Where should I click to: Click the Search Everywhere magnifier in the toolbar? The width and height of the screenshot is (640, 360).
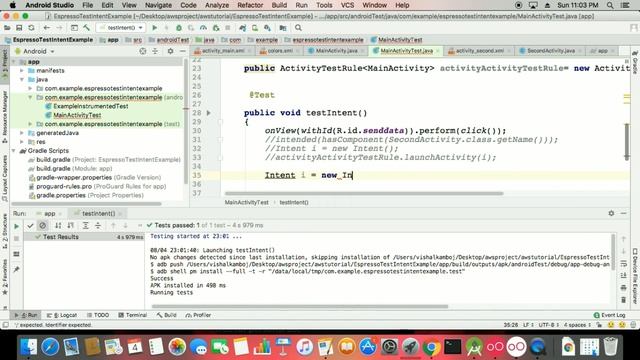[x=298, y=28]
